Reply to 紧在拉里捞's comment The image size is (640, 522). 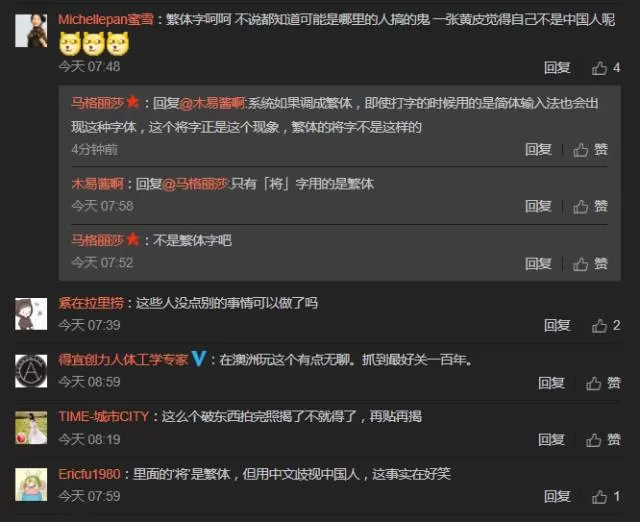click(557, 326)
